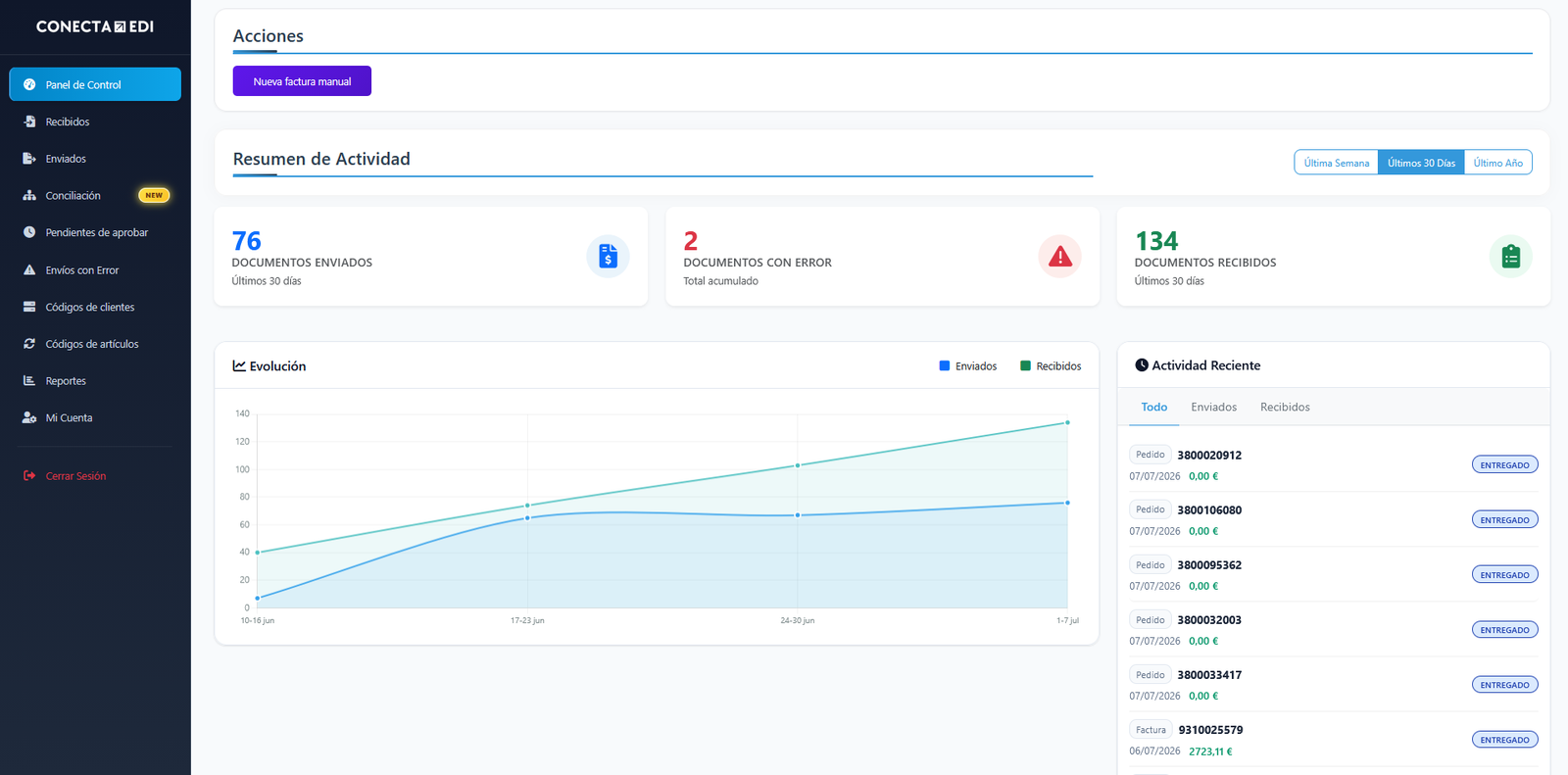Screen dimensions: 1568x775
Task: Click the warning icon beside Envíos con Error
Action: pyautogui.click(x=29, y=269)
